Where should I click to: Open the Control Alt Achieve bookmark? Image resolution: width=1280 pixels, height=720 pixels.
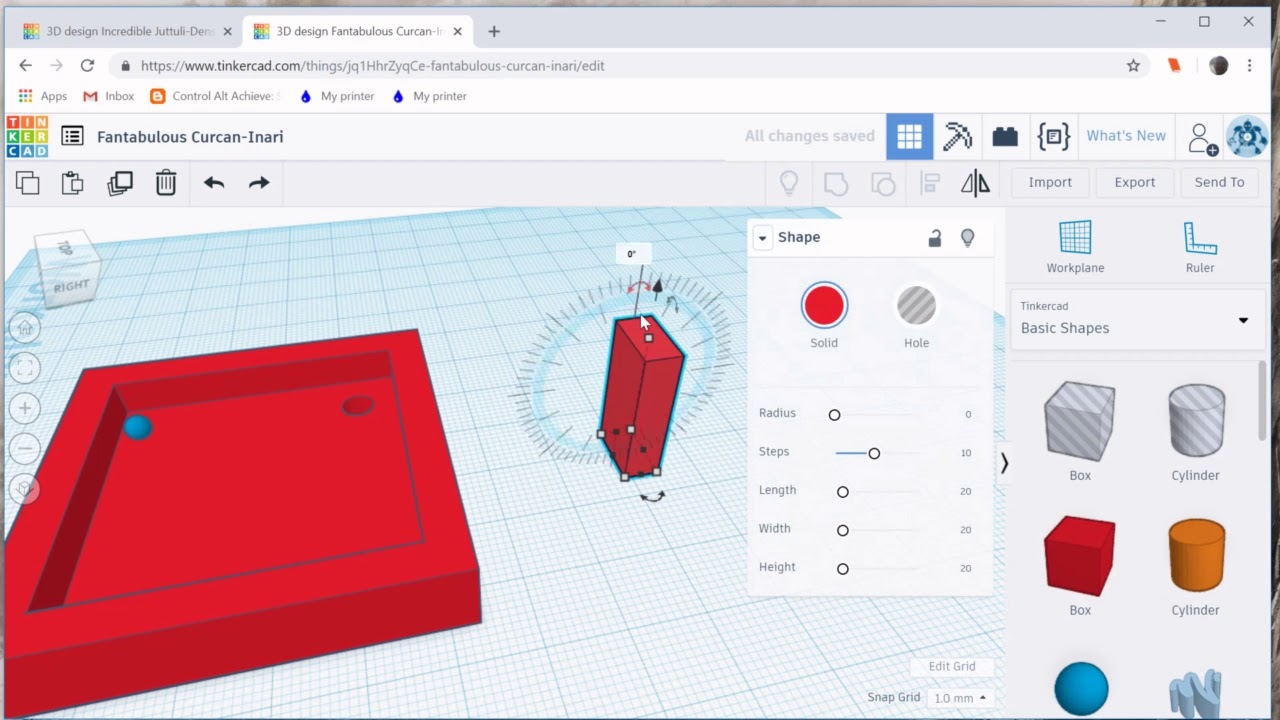point(216,96)
